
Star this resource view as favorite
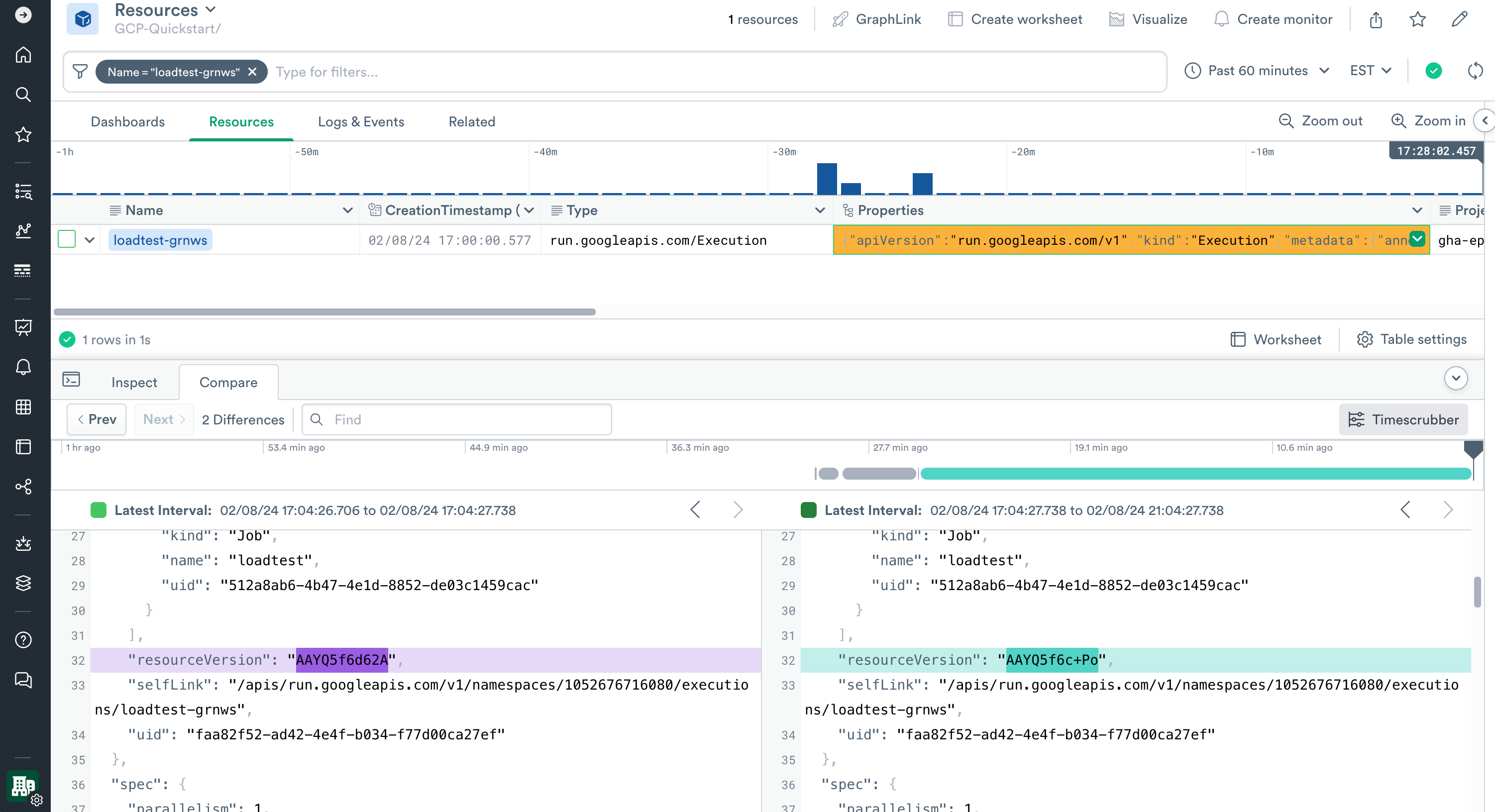[1417, 20]
